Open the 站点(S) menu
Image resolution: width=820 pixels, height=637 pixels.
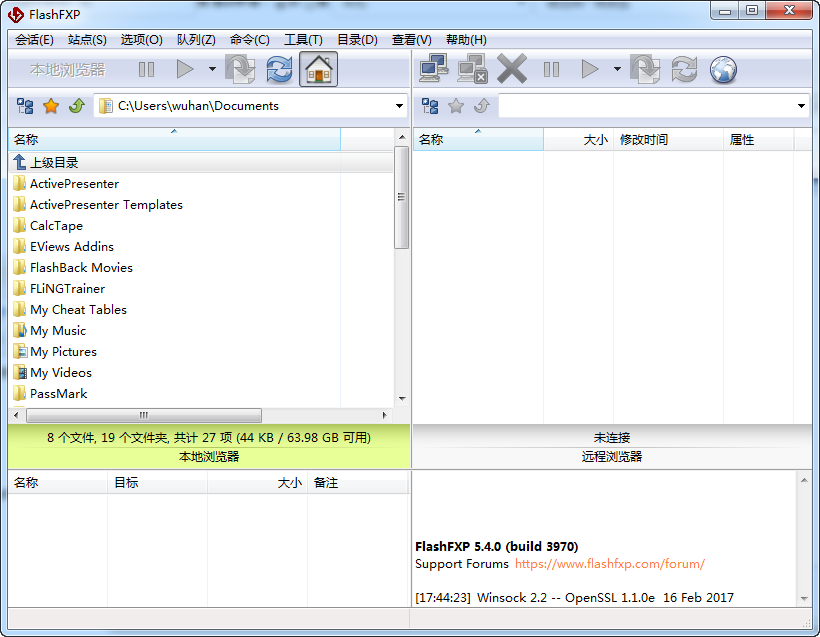[x=87, y=40]
